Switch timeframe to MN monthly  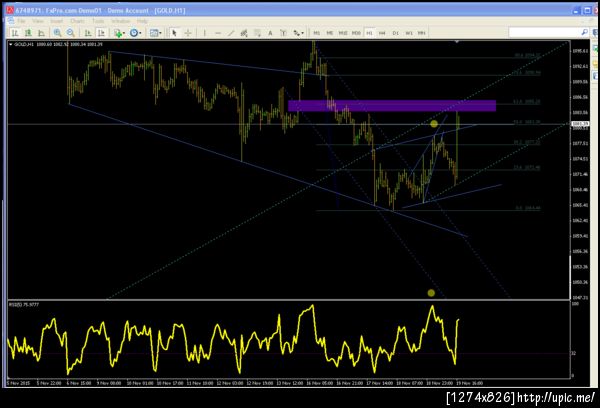tap(421, 33)
